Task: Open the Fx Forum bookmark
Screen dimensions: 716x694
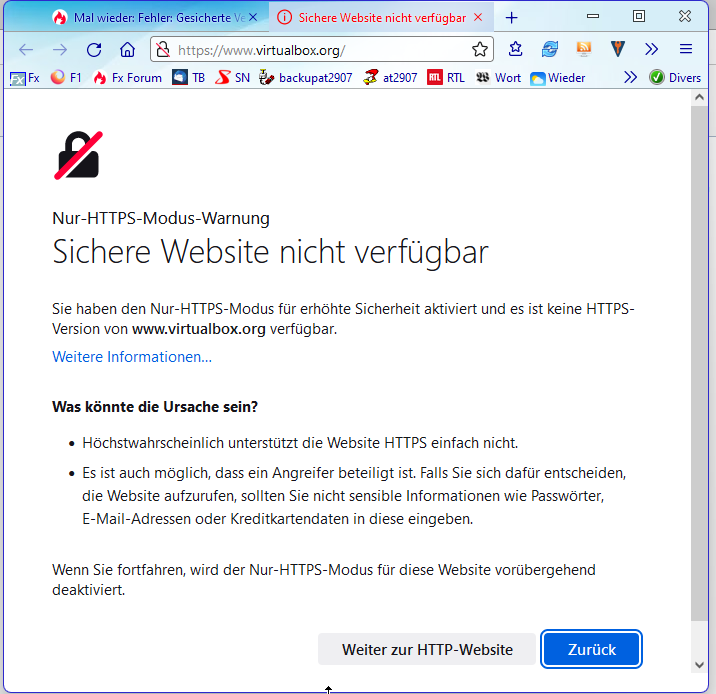Action: (x=127, y=78)
